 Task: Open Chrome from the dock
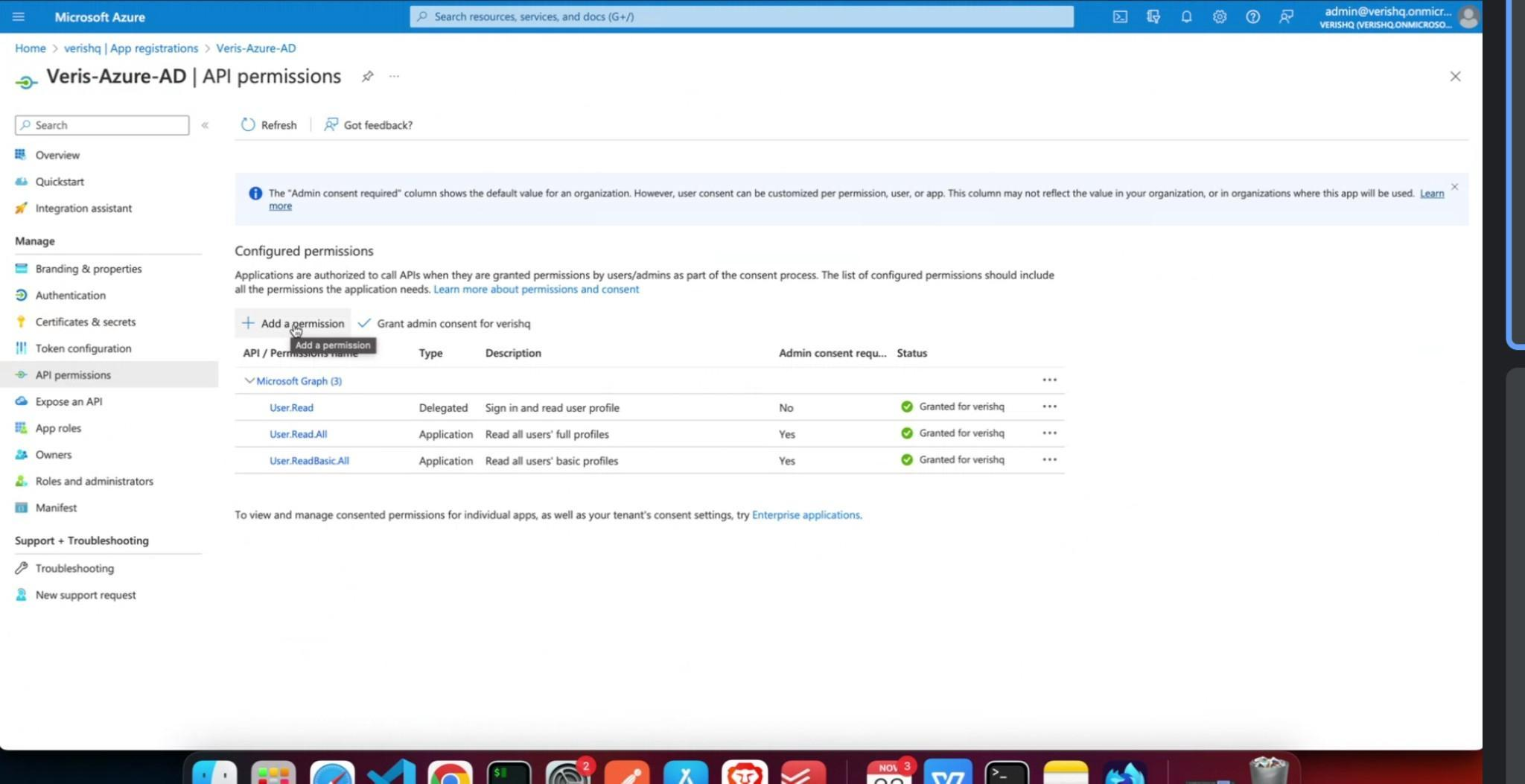[x=450, y=774]
